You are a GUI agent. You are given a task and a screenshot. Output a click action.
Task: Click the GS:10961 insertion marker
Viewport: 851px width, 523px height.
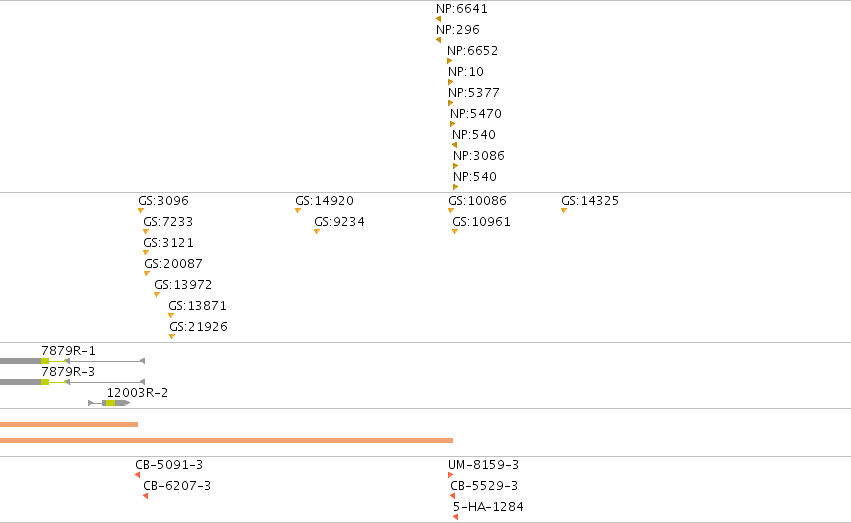point(455,232)
